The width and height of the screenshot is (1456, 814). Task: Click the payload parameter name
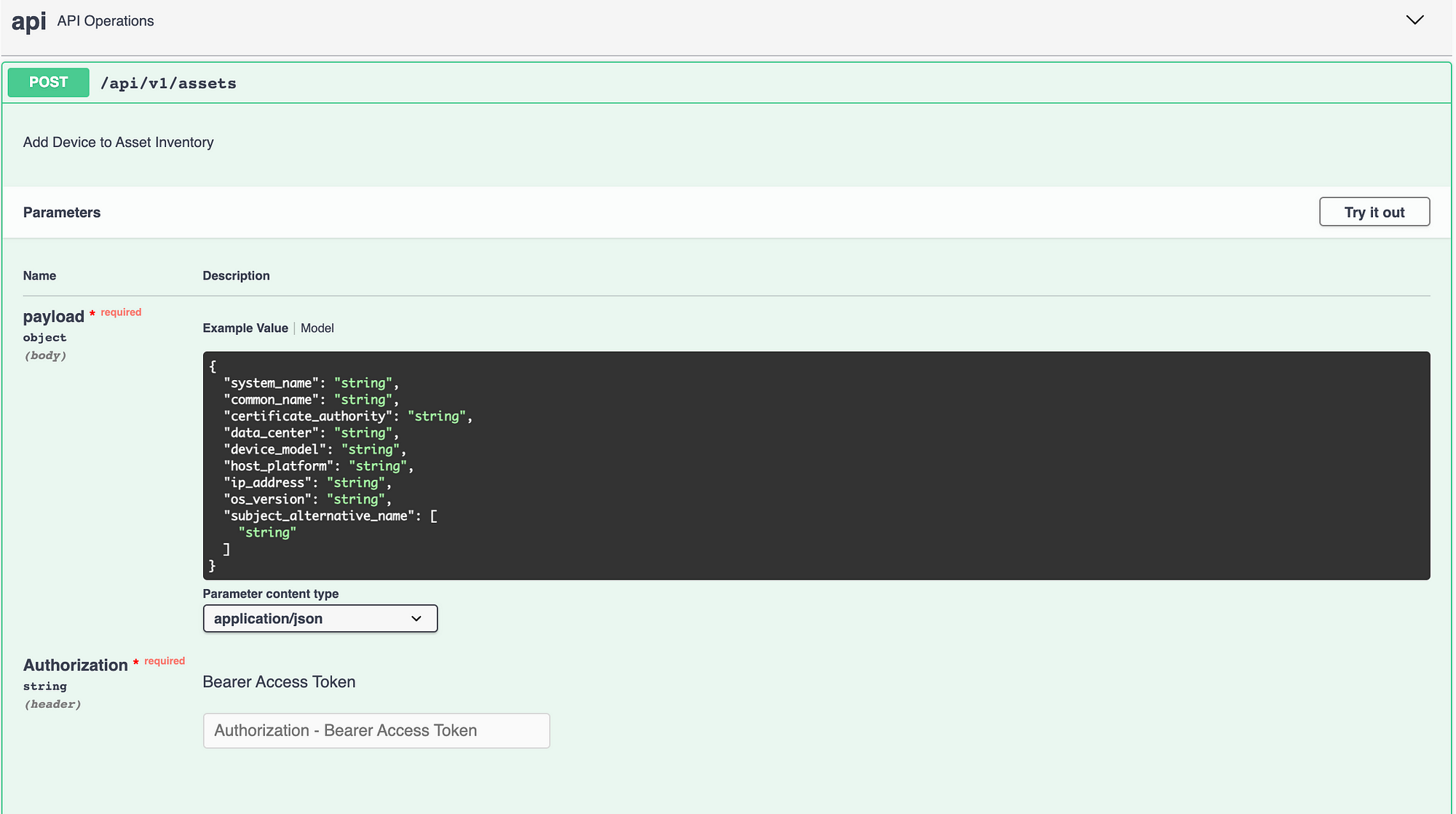54,317
